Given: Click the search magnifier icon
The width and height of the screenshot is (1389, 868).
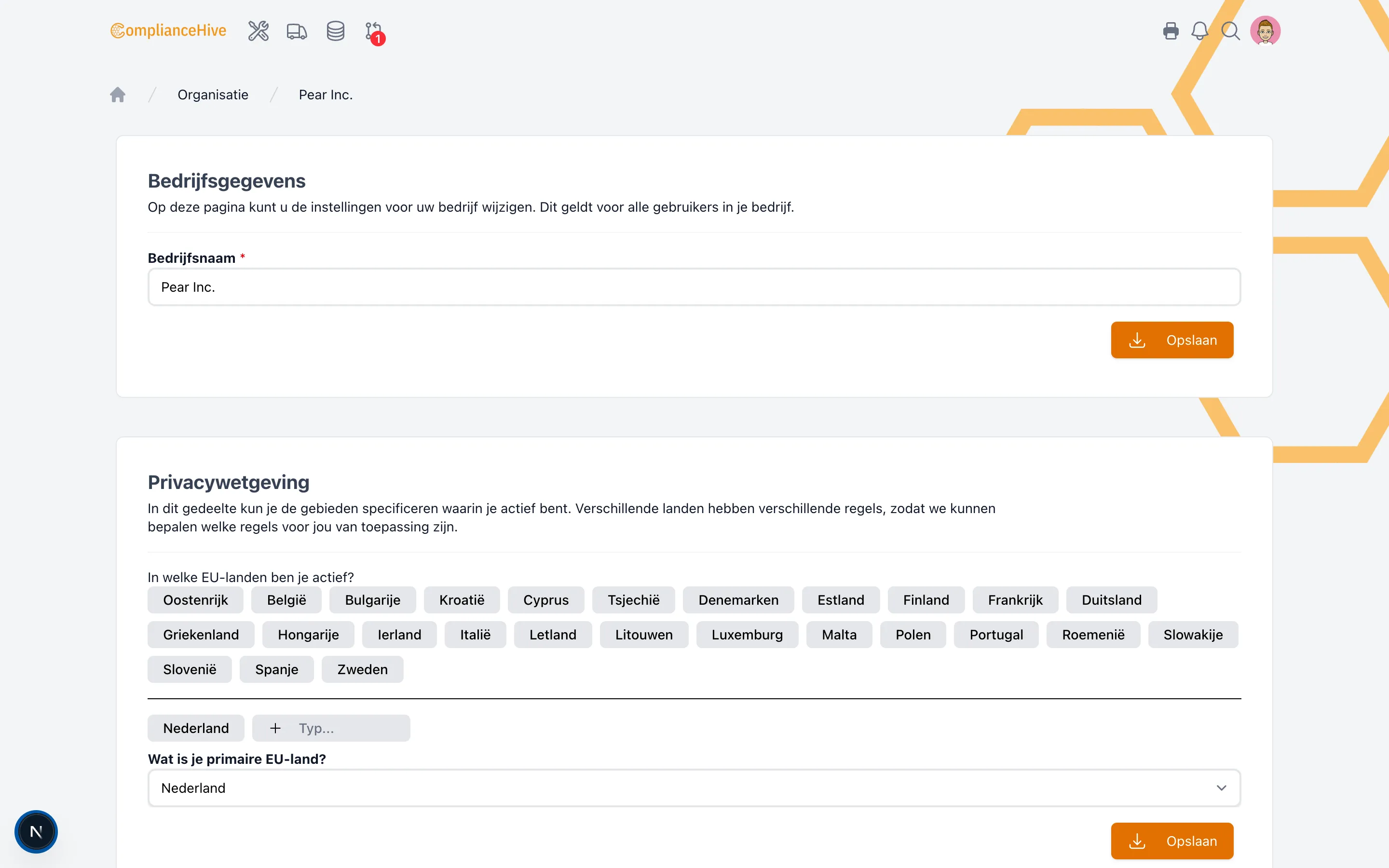Looking at the screenshot, I should [x=1230, y=31].
